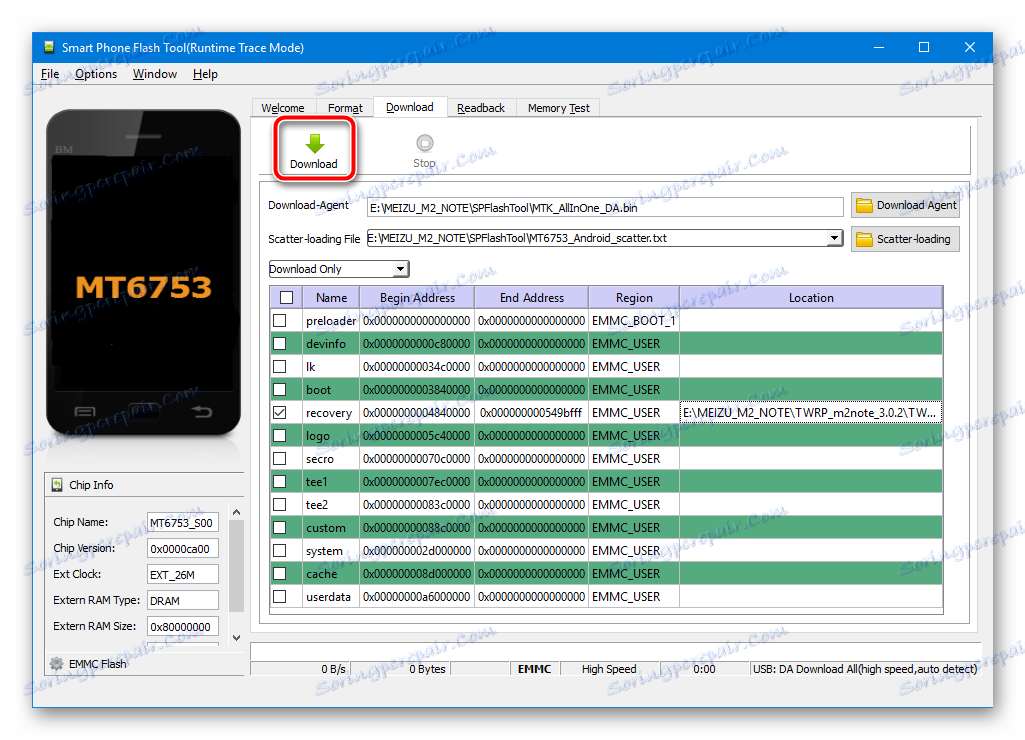Click the MT6753 phone preview image

[144, 272]
